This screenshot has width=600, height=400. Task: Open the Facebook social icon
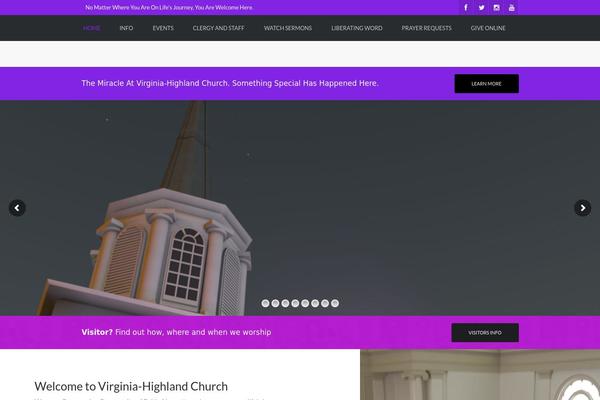tap(466, 7)
